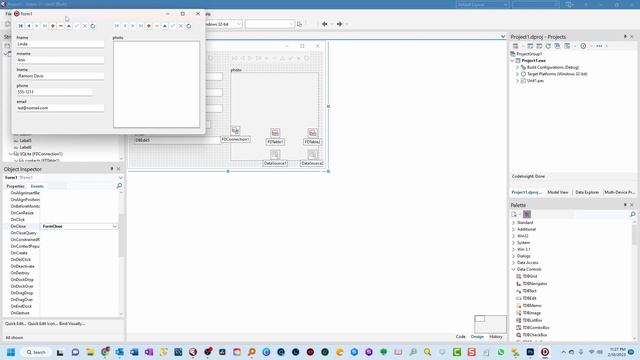Switch to Data Explorer tab

[587, 192]
